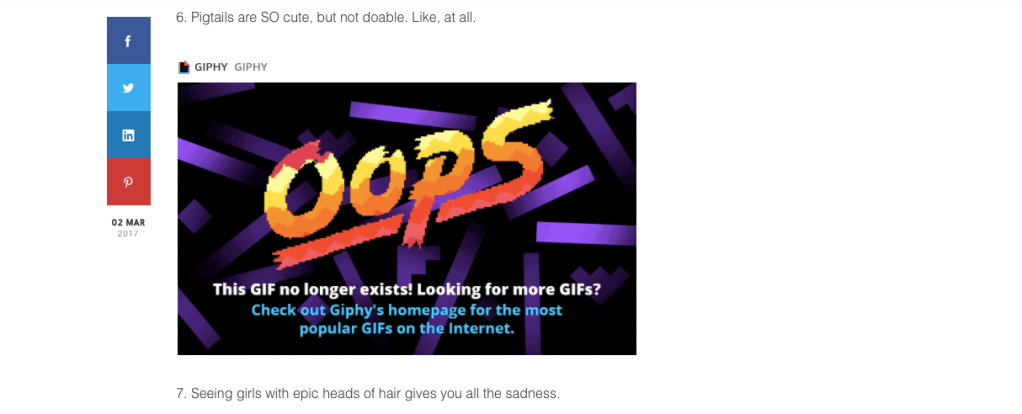
Task: Click the 02 MAR publish date
Action: tap(128, 222)
